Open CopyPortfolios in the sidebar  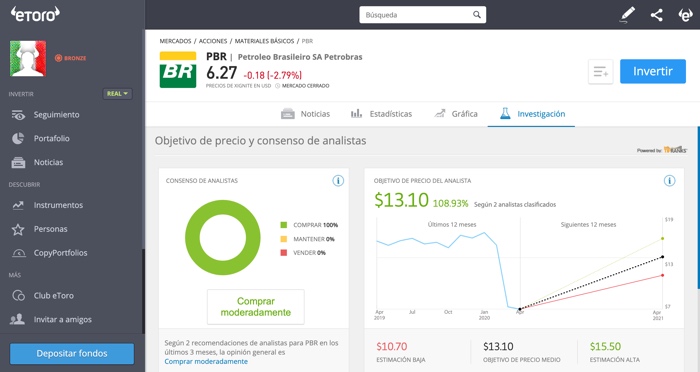click(x=60, y=253)
